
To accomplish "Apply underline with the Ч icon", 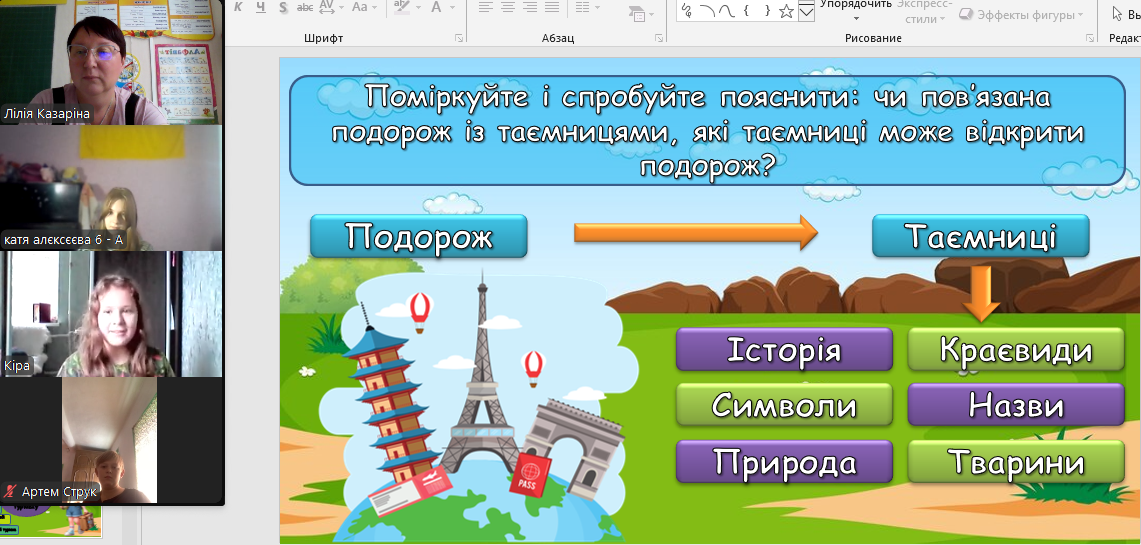I will point(260,8).
